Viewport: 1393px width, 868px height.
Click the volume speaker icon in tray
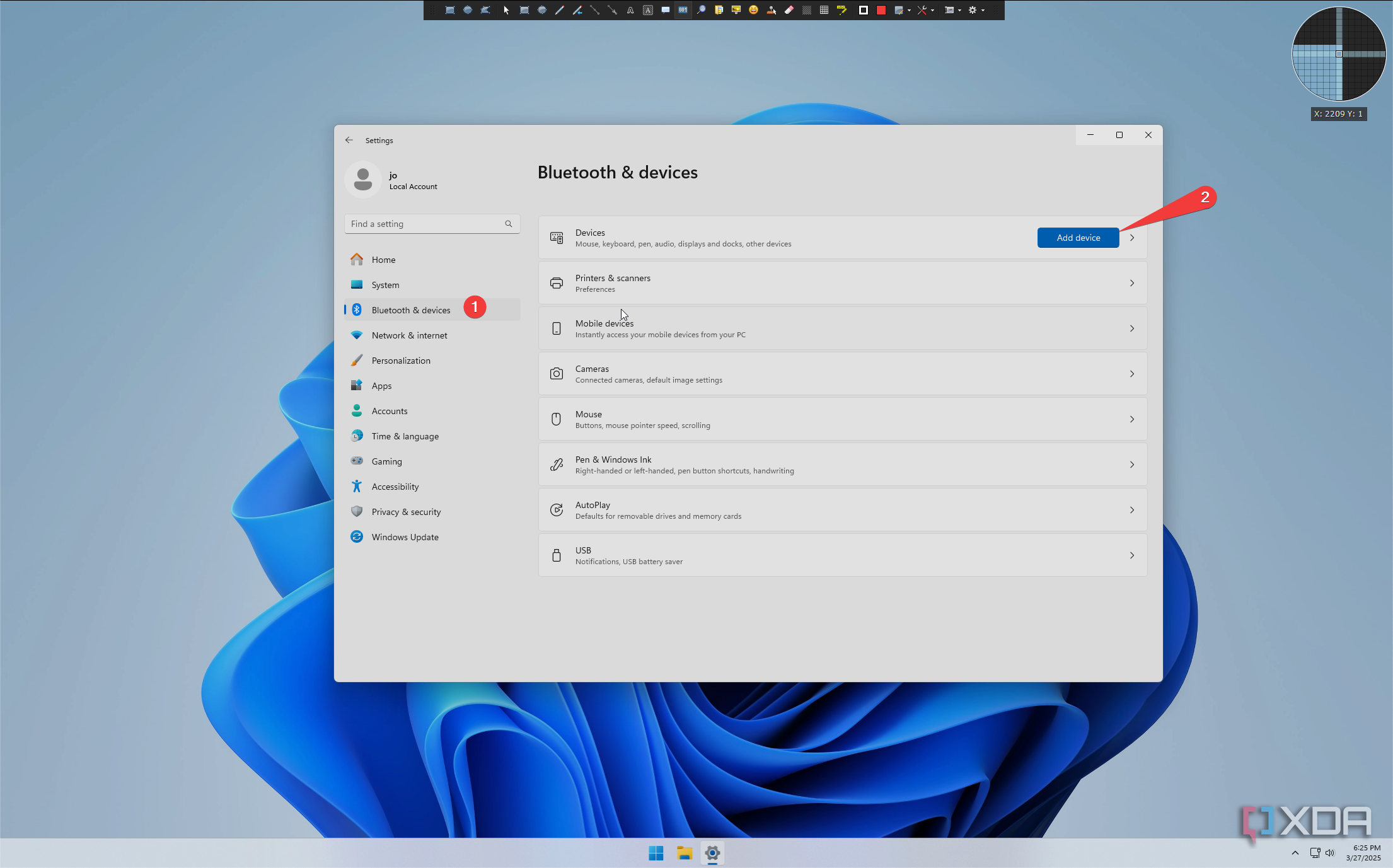coord(1330,853)
